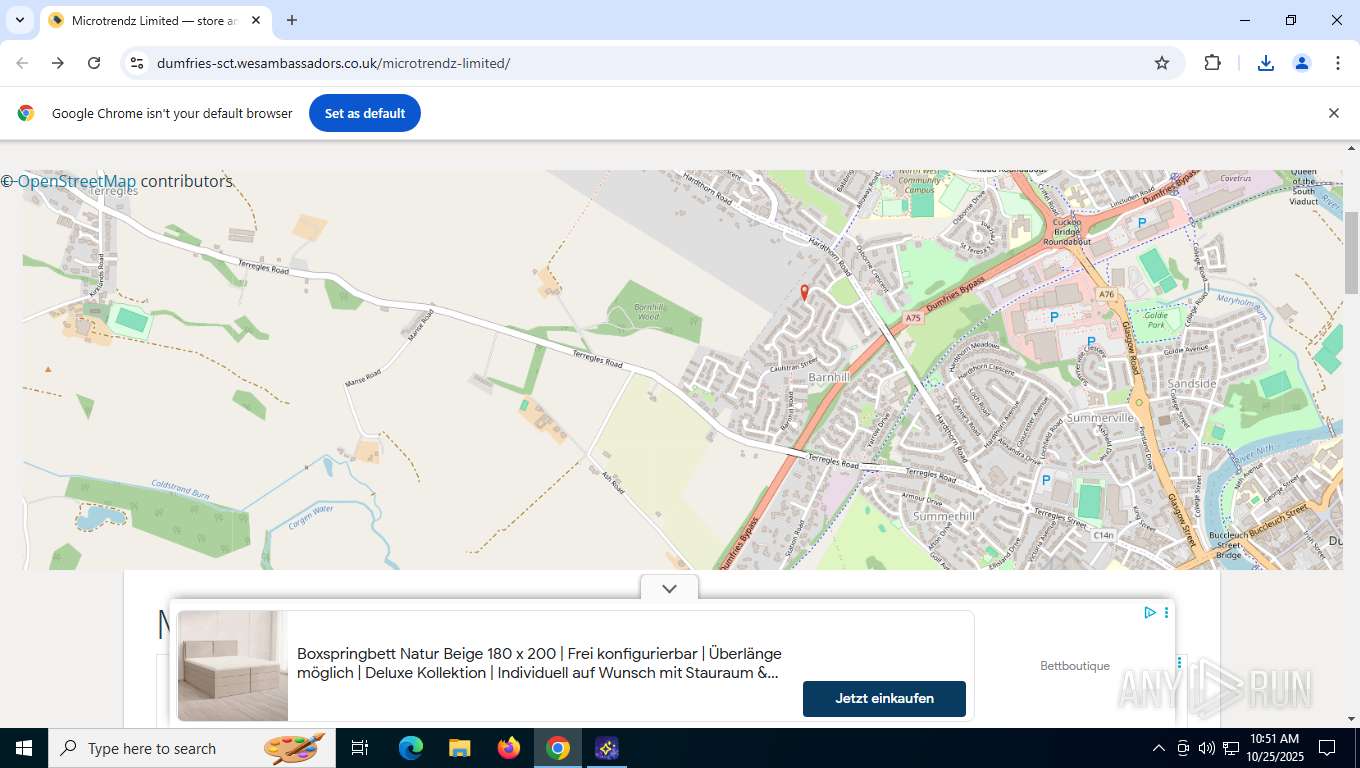Open File Explorer from taskbar
Image resolution: width=1360 pixels, height=768 pixels.
pyautogui.click(x=460, y=748)
